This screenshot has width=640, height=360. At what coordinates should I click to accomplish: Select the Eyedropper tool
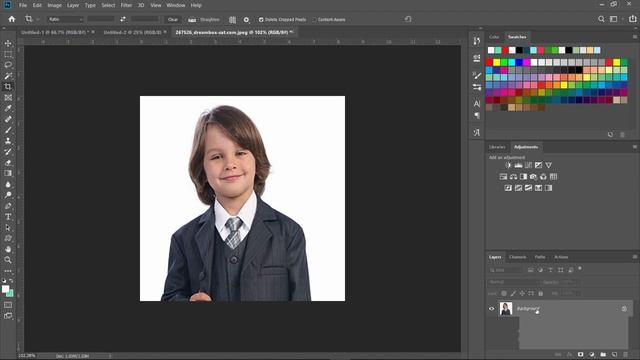pyautogui.click(x=8, y=108)
